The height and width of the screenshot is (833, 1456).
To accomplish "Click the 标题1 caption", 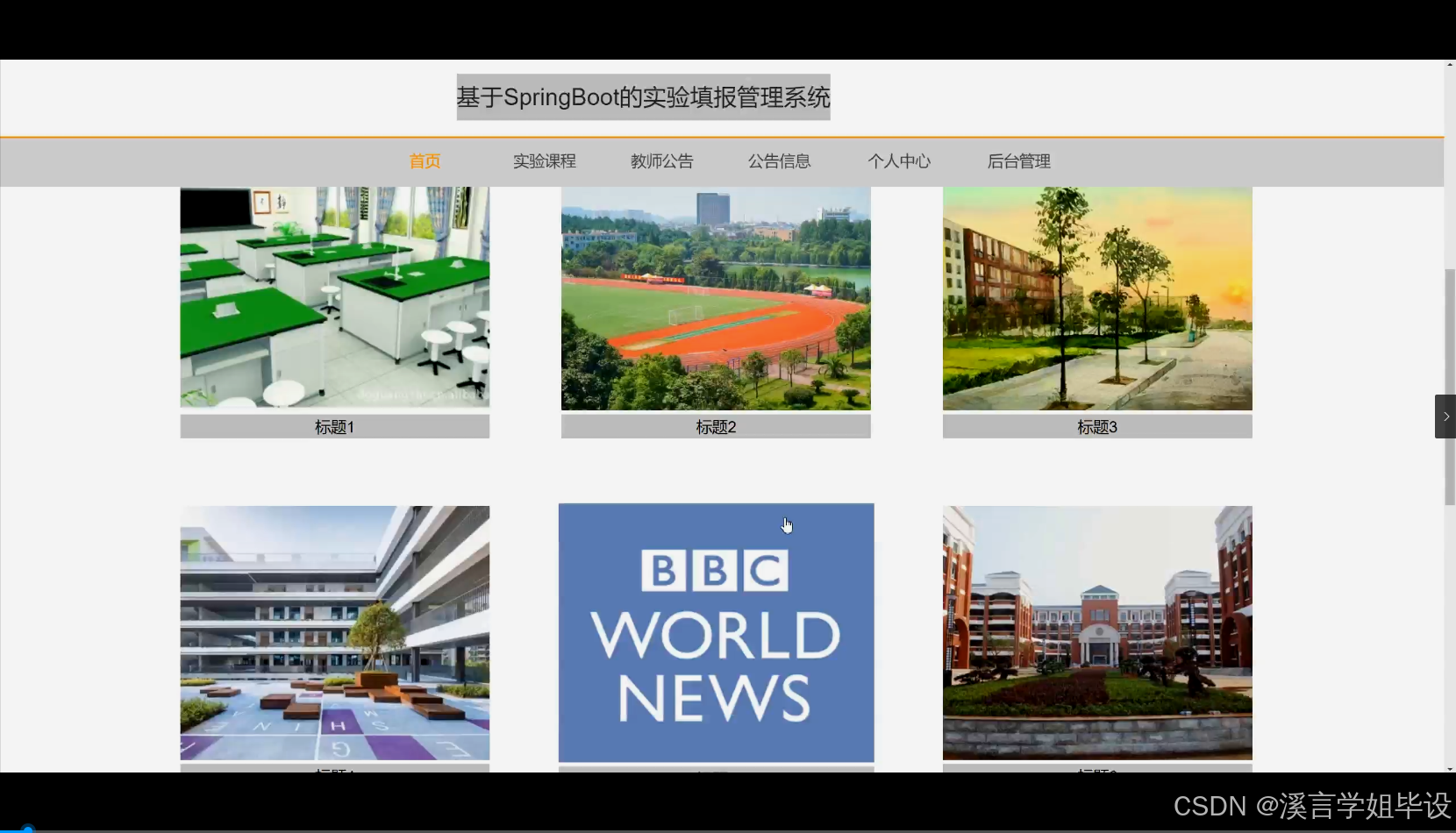I will [335, 427].
